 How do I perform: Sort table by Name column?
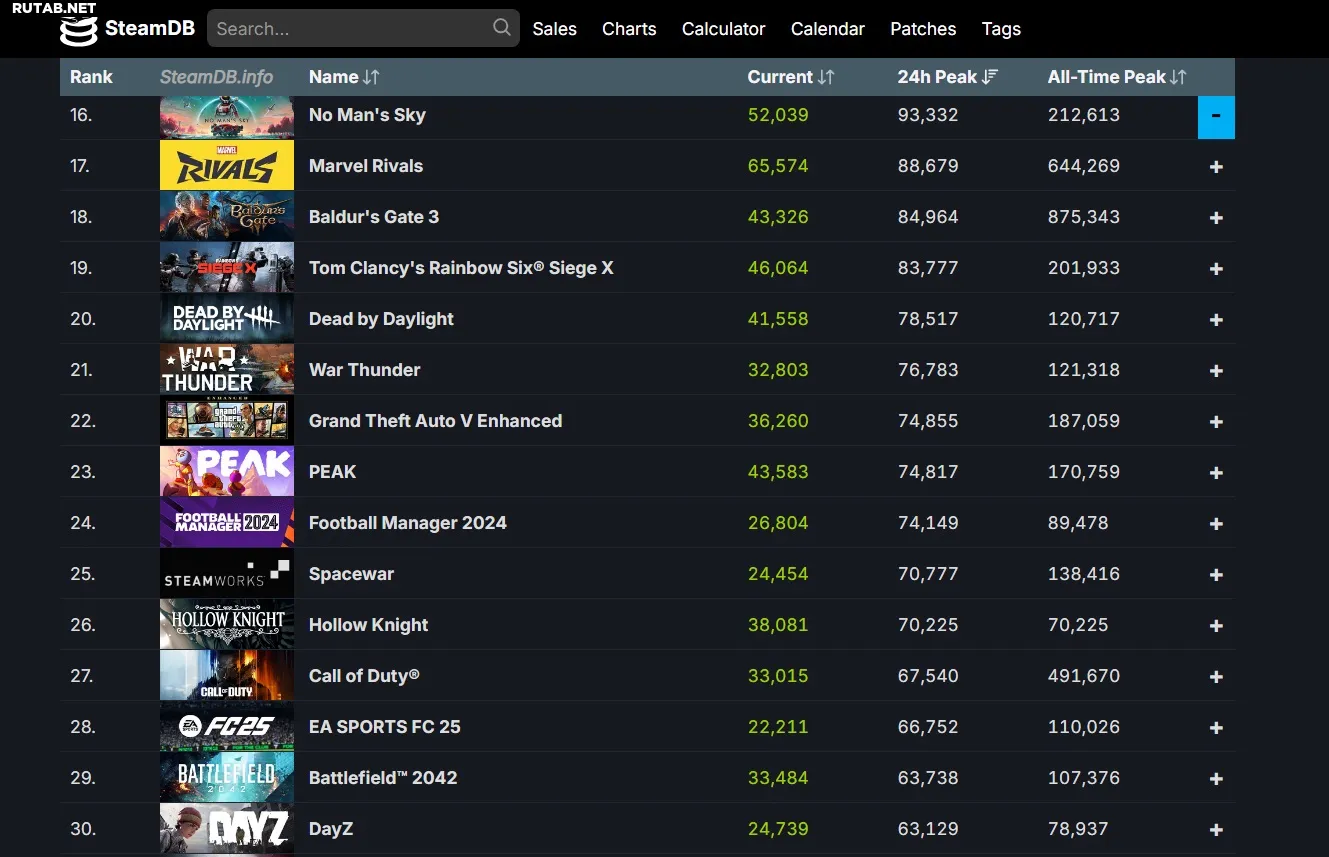[344, 77]
